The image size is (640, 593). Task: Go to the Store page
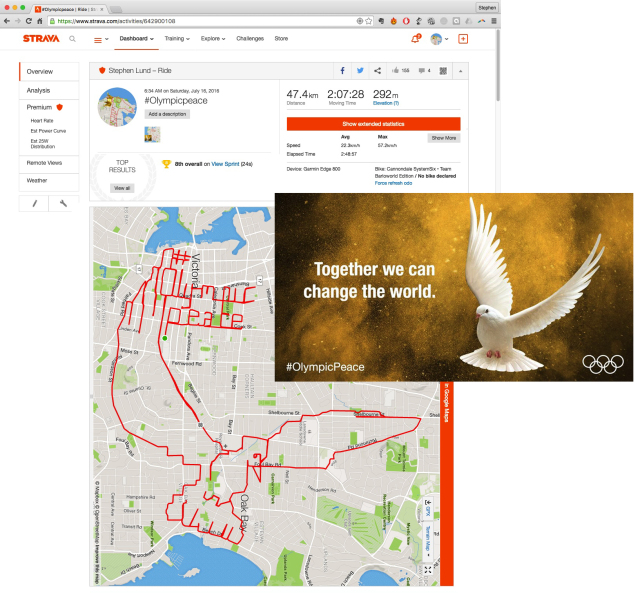tap(281, 39)
